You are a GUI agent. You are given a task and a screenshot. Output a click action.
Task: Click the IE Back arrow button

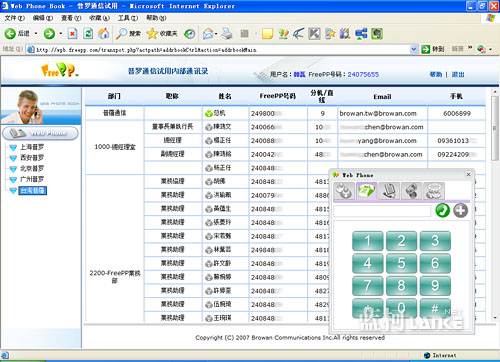[x=10, y=33]
